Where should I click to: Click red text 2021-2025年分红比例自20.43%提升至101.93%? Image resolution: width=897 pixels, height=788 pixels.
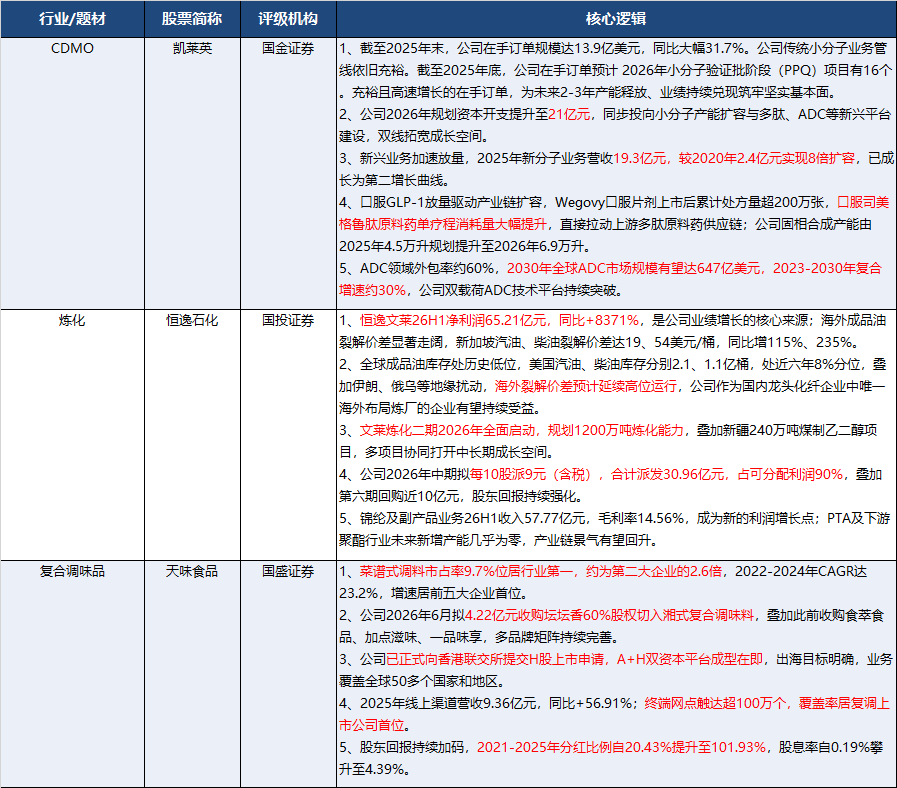click(621, 747)
